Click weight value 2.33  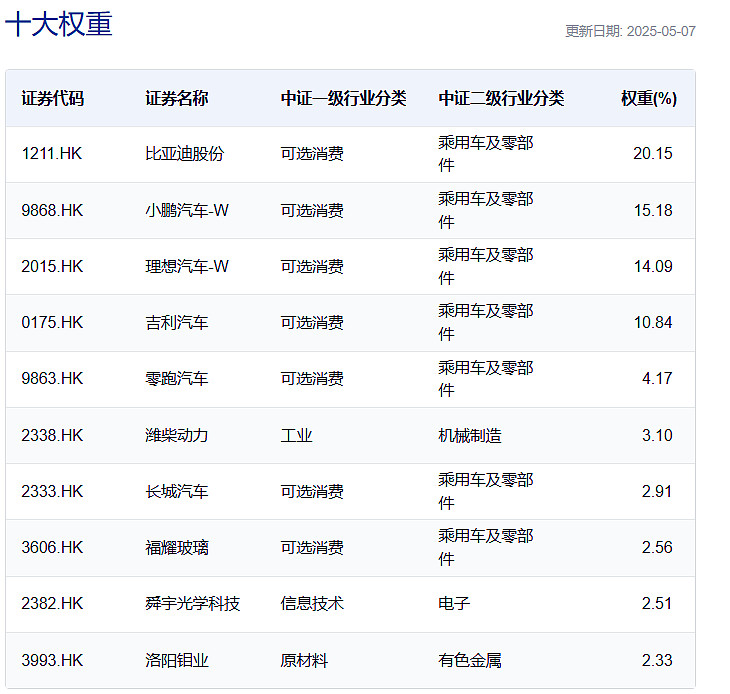pyautogui.click(x=657, y=660)
